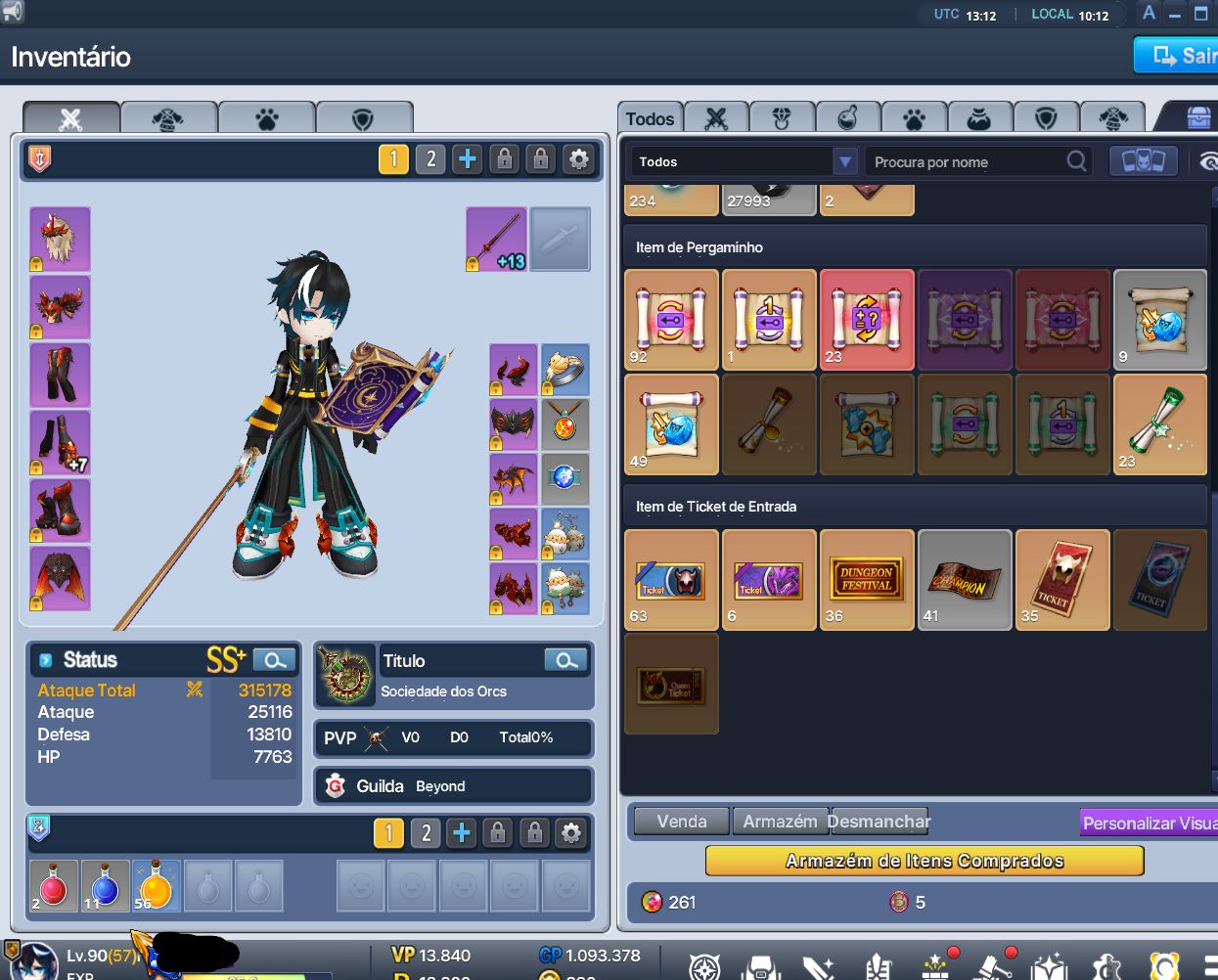1218x980 pixels.
Task: Select equipment preset 2
Action: click(430, 158)
